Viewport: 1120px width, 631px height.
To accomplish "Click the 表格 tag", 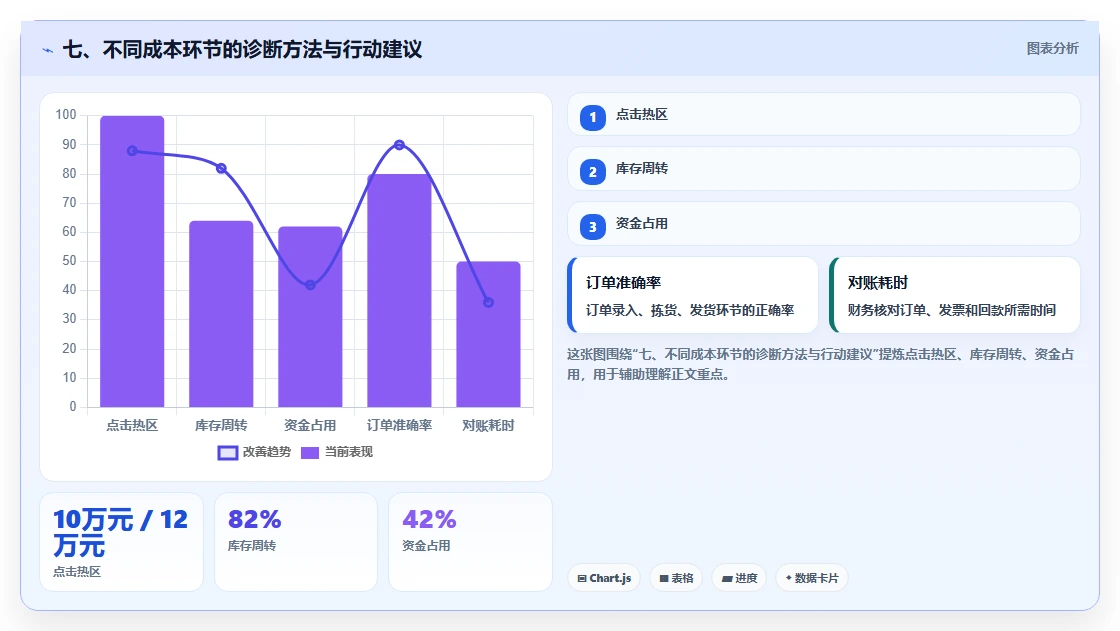I will click(676, 578).
